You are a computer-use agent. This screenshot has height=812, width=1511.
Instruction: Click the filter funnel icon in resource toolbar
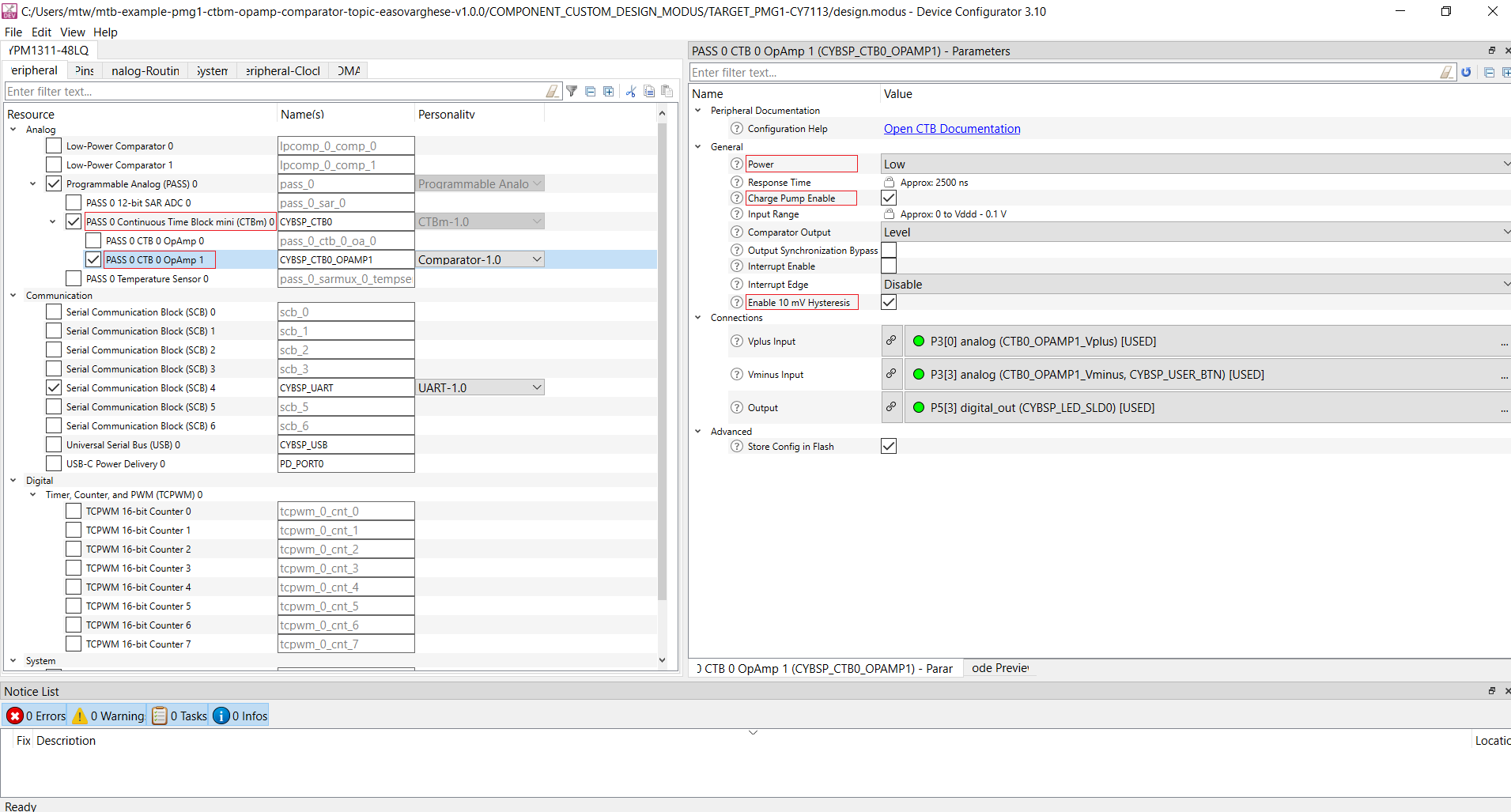572,92
